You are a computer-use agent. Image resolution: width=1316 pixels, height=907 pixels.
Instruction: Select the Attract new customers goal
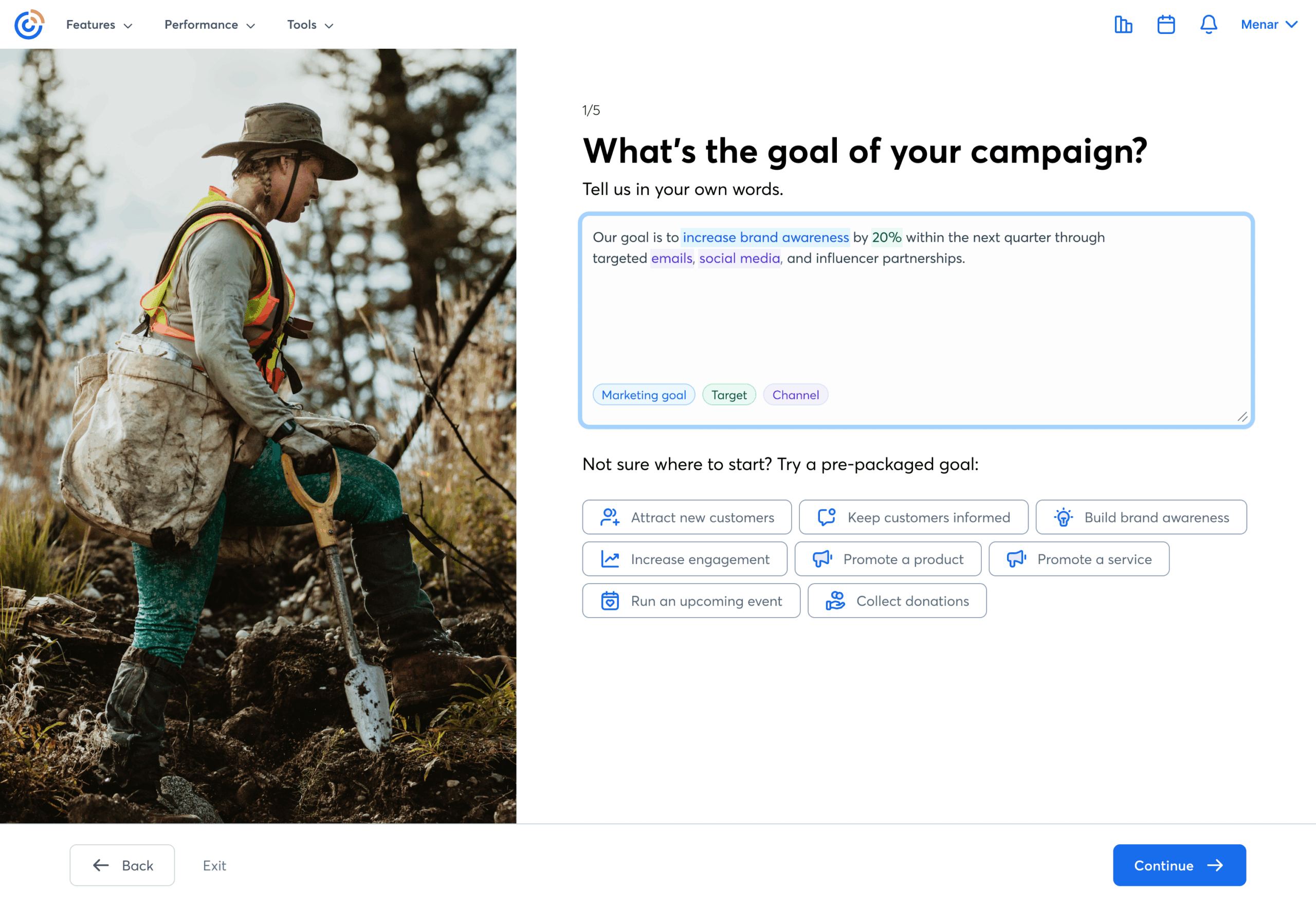686,517
